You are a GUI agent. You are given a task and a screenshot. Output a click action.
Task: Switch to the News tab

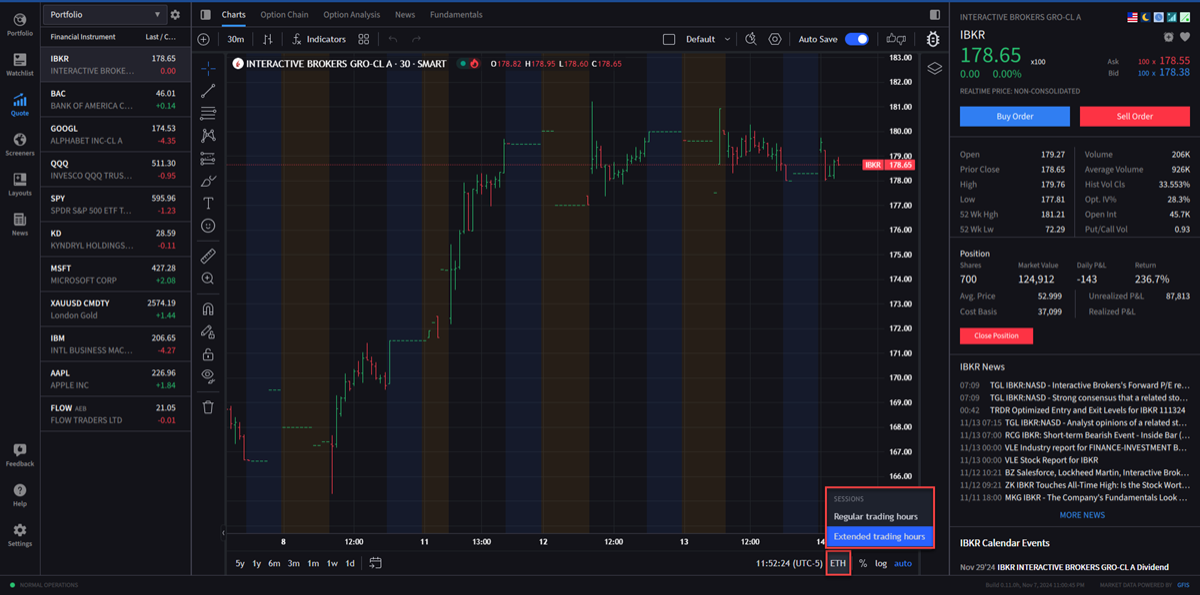405,15
